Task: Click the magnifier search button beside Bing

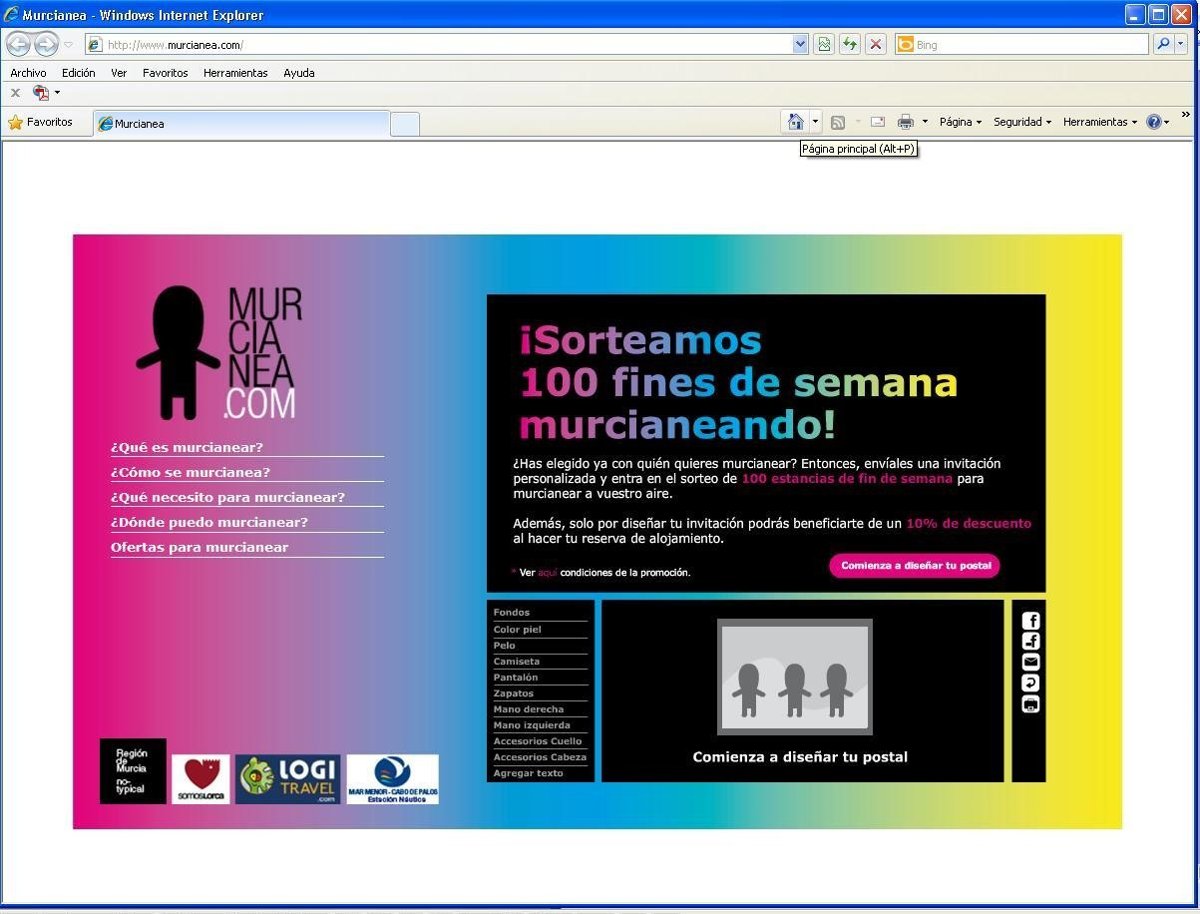Action: tap(1163, 45)
